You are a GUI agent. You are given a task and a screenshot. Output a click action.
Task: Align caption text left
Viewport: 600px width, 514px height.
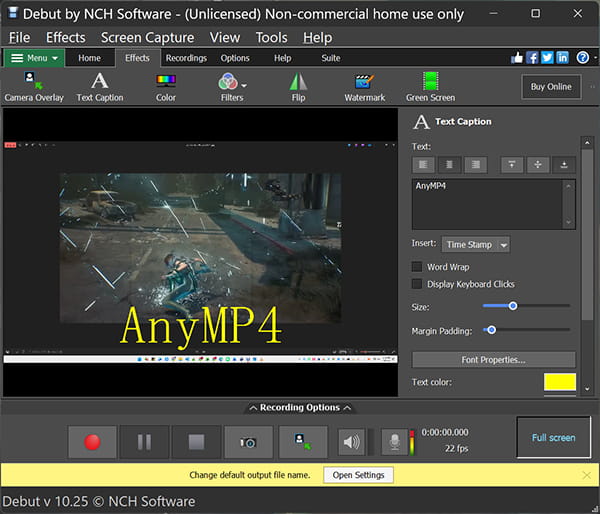tap(423, 165)
